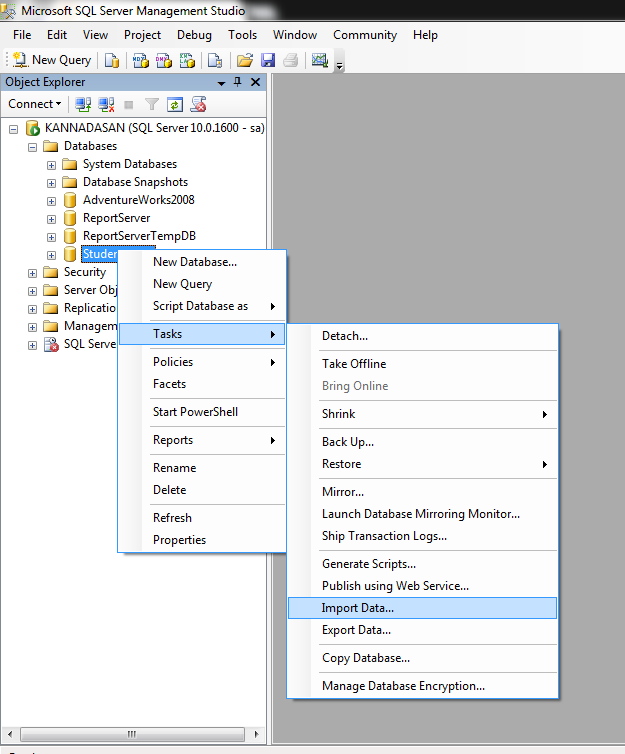The image size is (625, 754).
Task: Open the File menu
Action: [22, 35]
